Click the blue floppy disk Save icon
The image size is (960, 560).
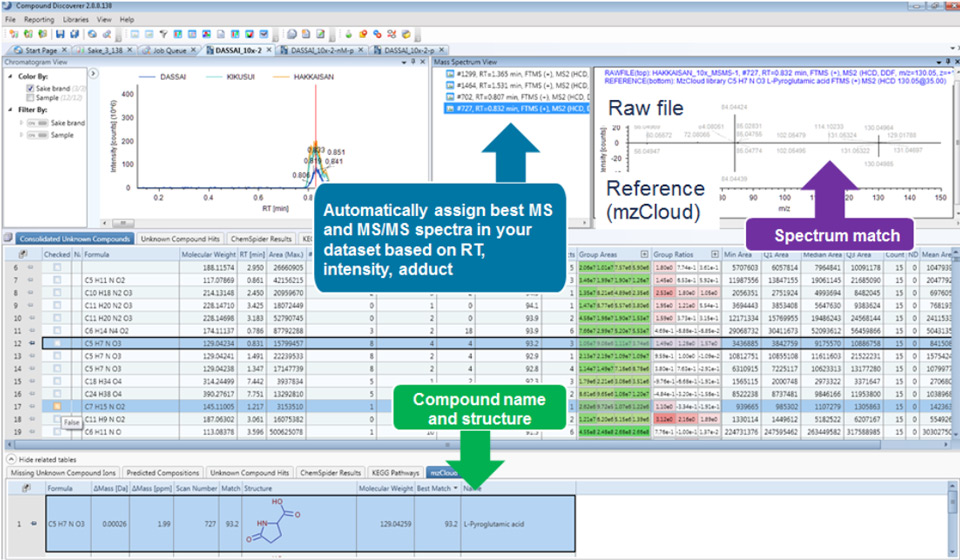tap(60, 34)
